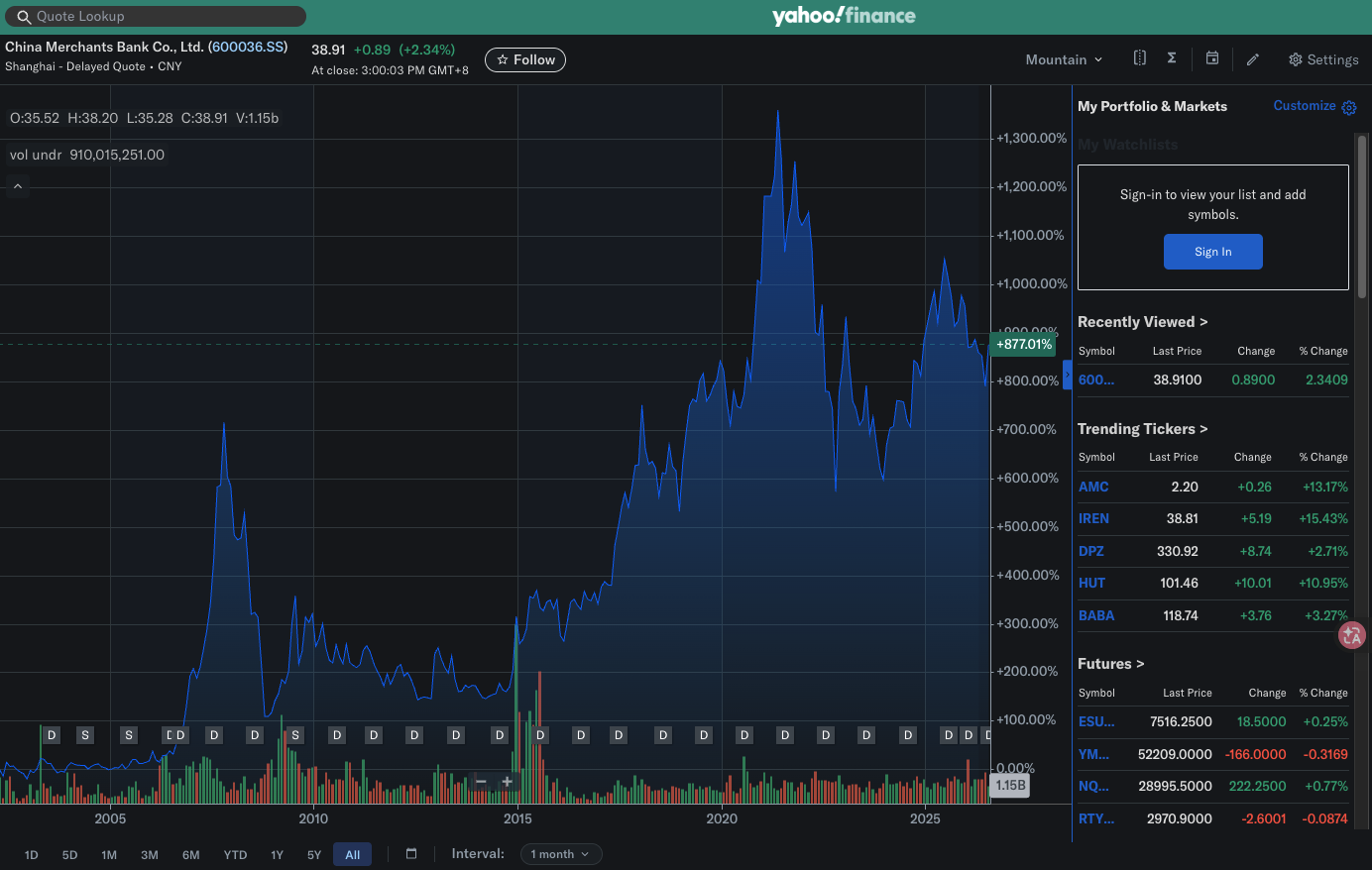Open the RTY... futures symbol
Screen dimensions: 1372x870
click(x=1096, y=818)
